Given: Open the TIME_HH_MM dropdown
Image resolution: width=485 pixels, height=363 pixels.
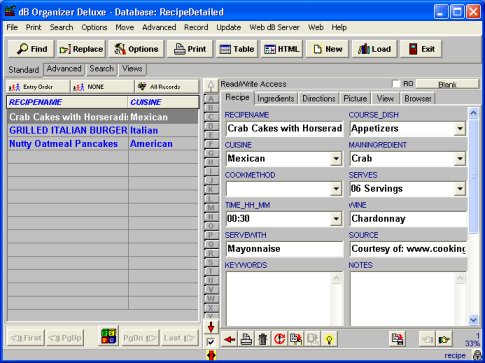Looking at the screenshot, I should 336,219.
